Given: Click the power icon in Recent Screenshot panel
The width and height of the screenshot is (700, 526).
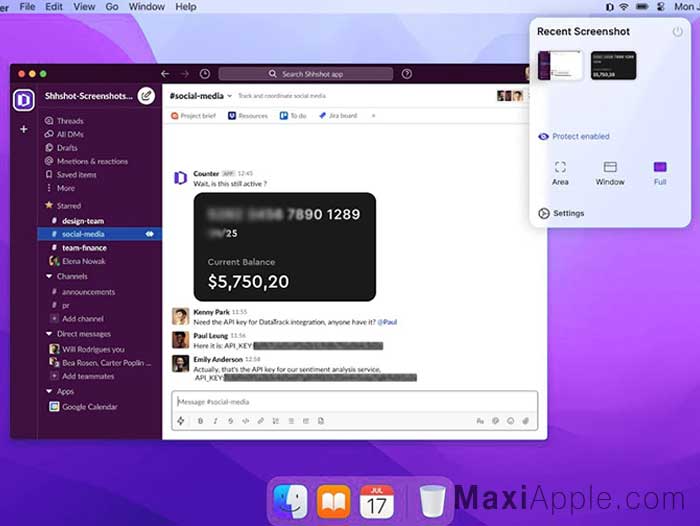Looking at the screenshot, I should pos(678,32).
